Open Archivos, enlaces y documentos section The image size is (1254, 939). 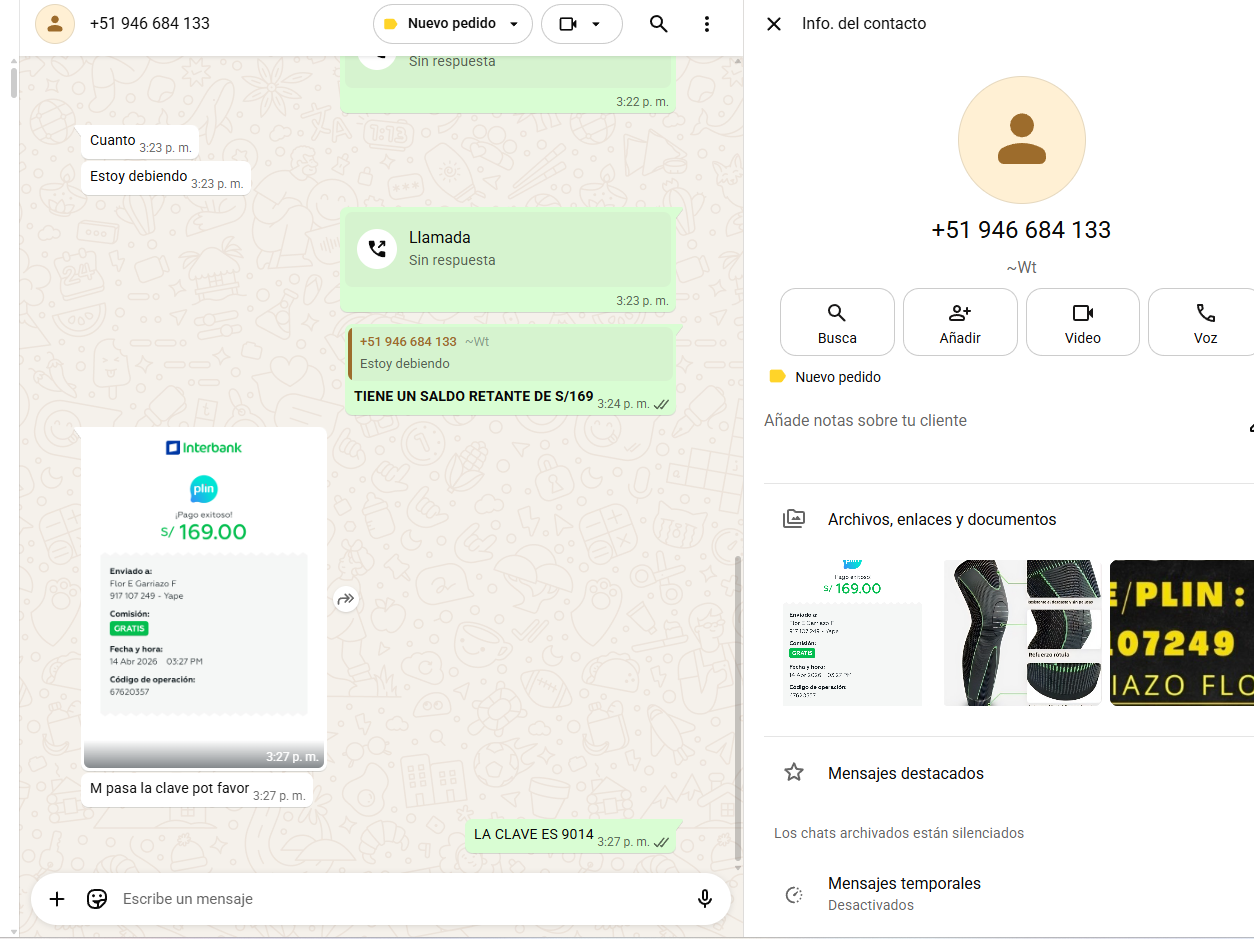pyautogui.click(x=941, y=519)
